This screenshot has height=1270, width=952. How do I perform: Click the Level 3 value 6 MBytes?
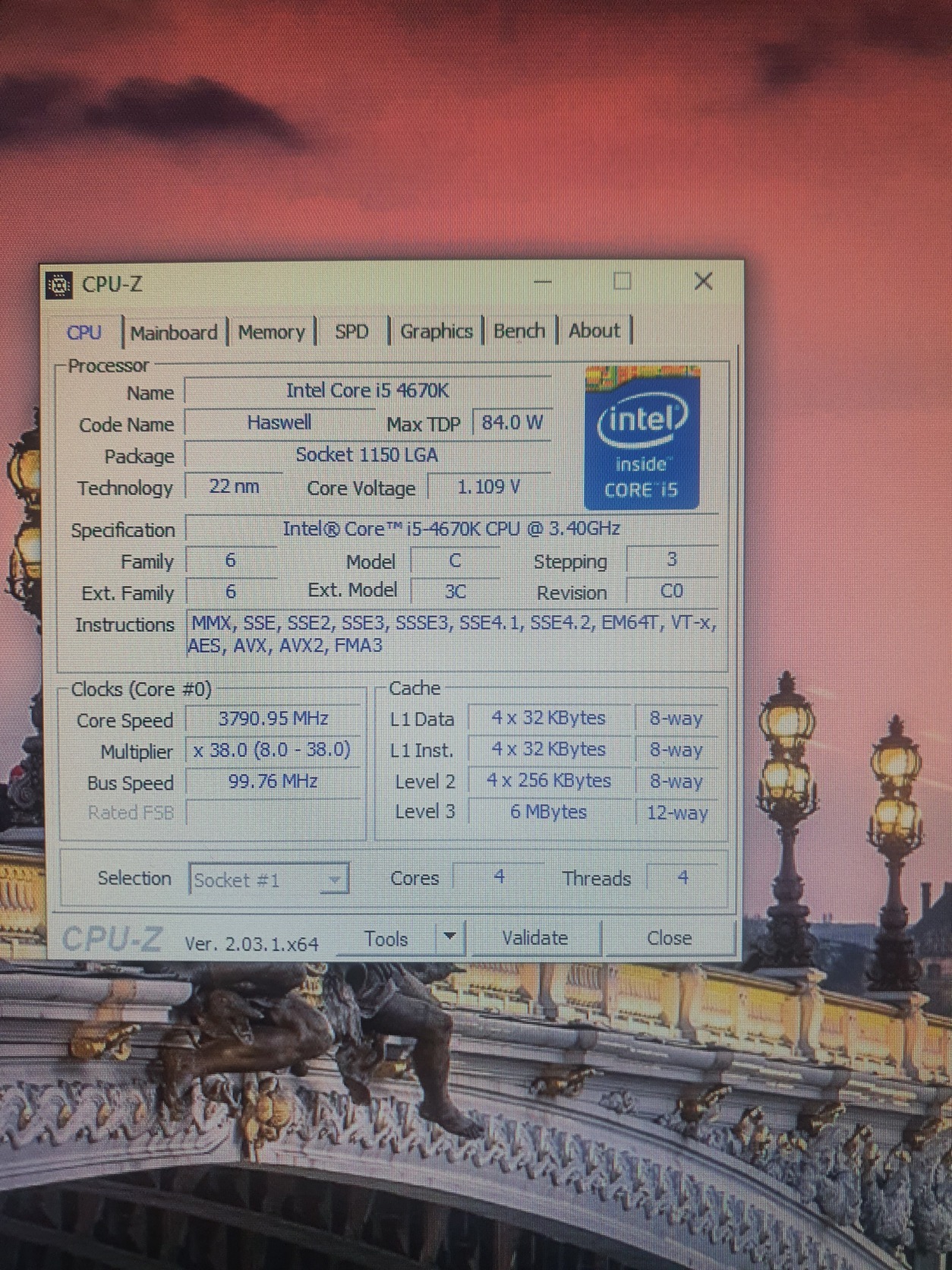point(549,812)
